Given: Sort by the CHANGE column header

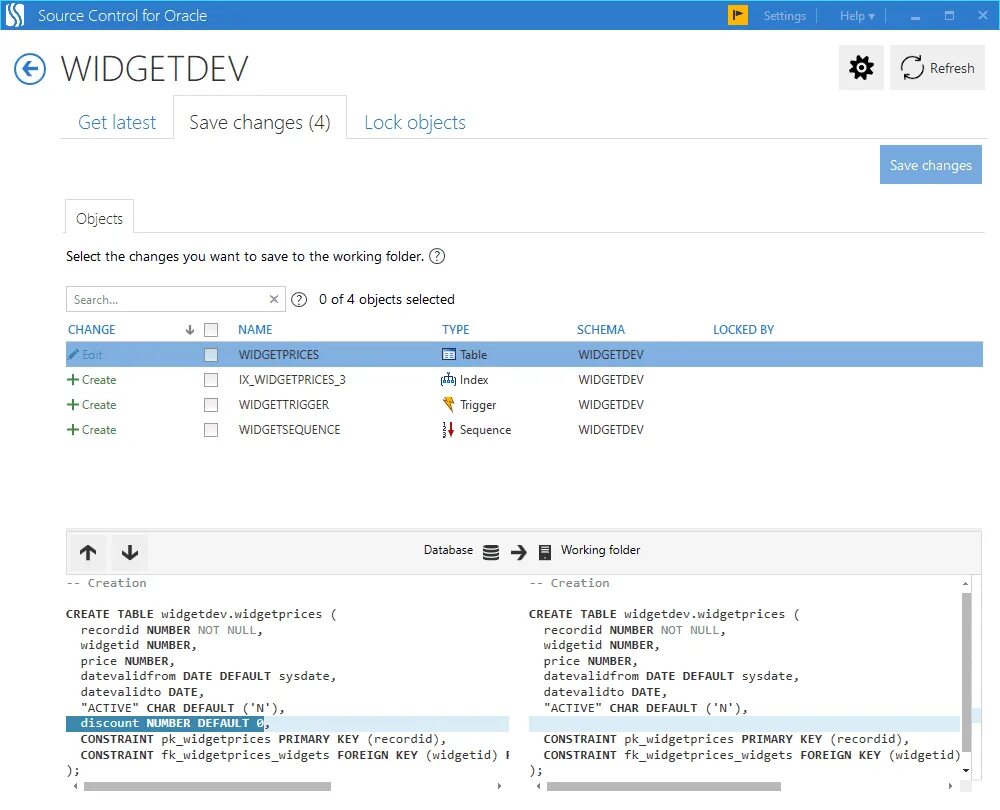Looking at the screenshot, I should (x=92, y=330).
